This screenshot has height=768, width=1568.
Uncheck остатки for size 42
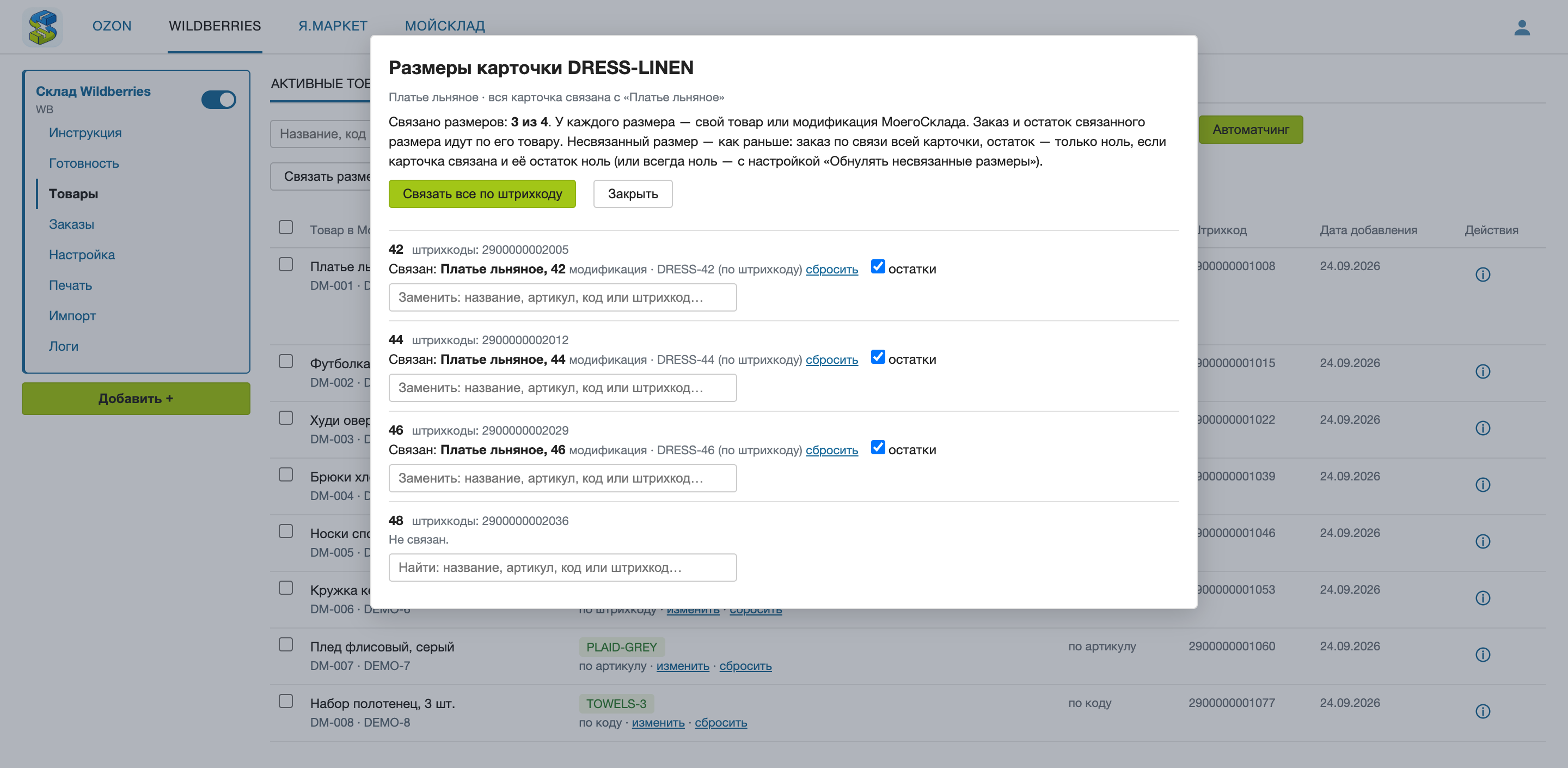pyautogui.click(x=878, y=267)
